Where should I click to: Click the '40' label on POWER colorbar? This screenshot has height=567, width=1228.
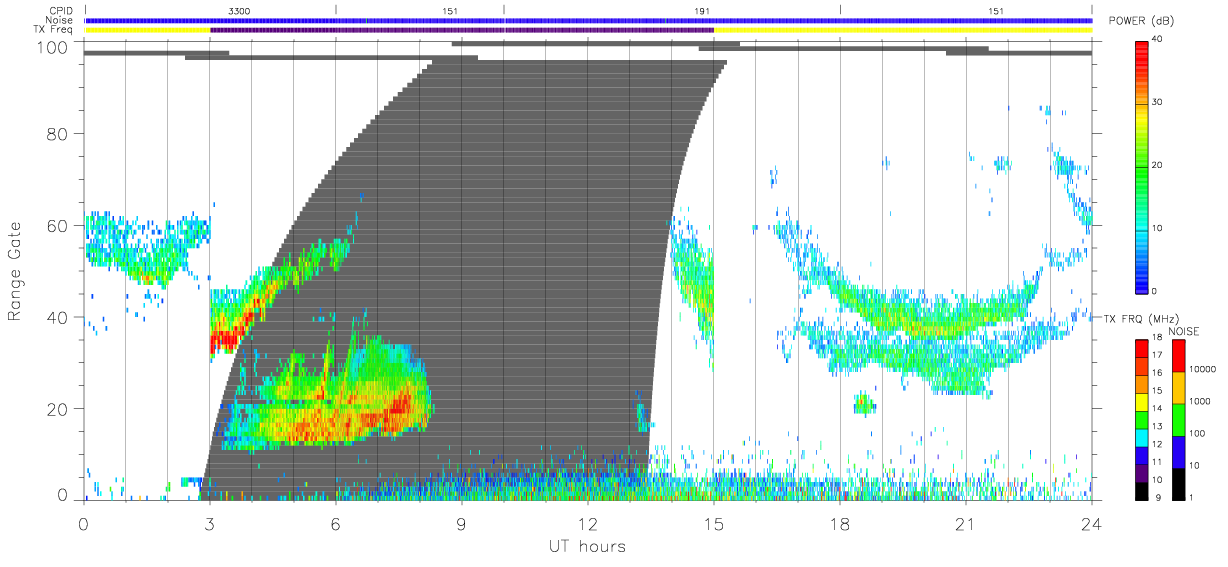click(1159, 39)
